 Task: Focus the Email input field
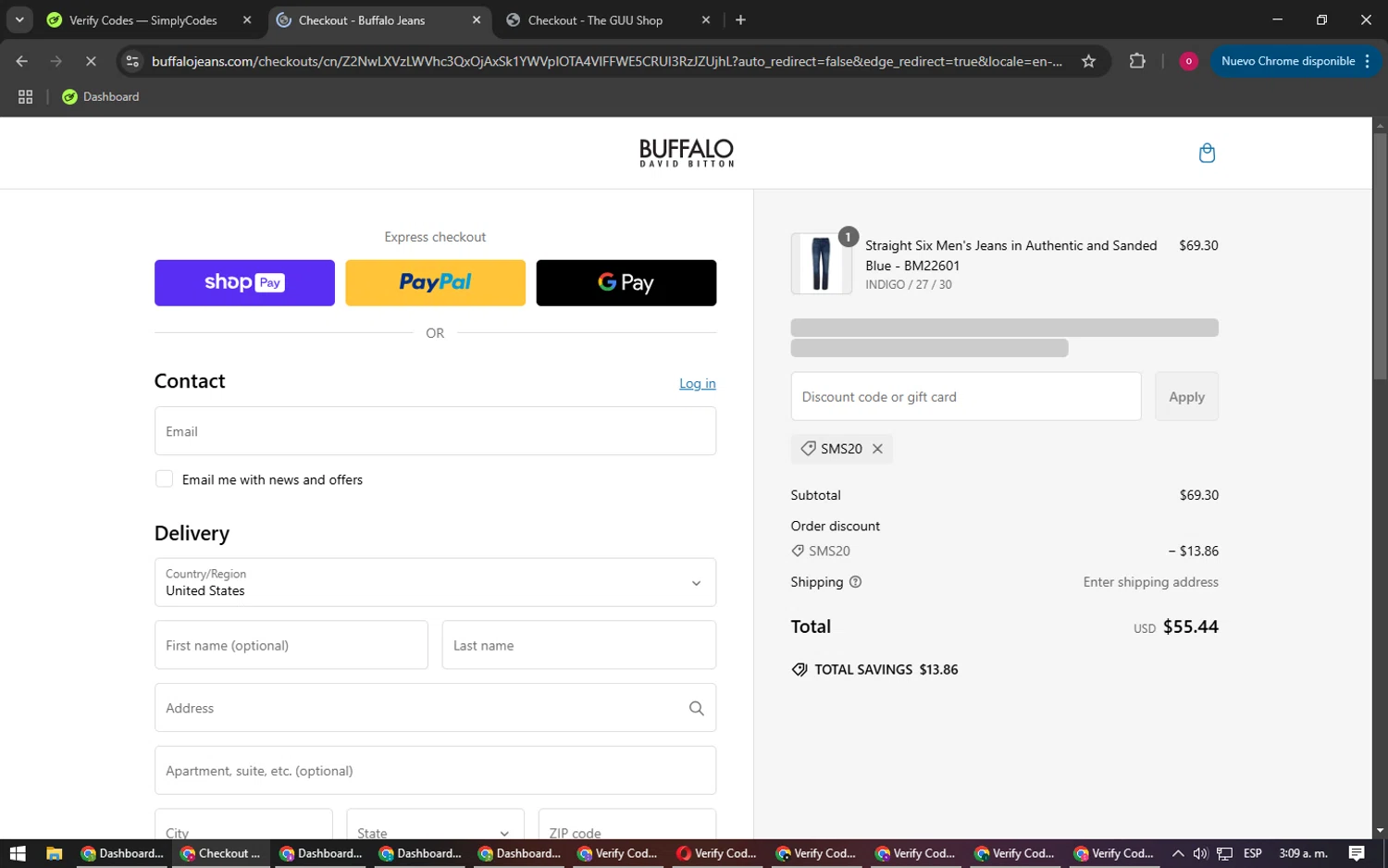pyautogui.click(x=435, y=431)
